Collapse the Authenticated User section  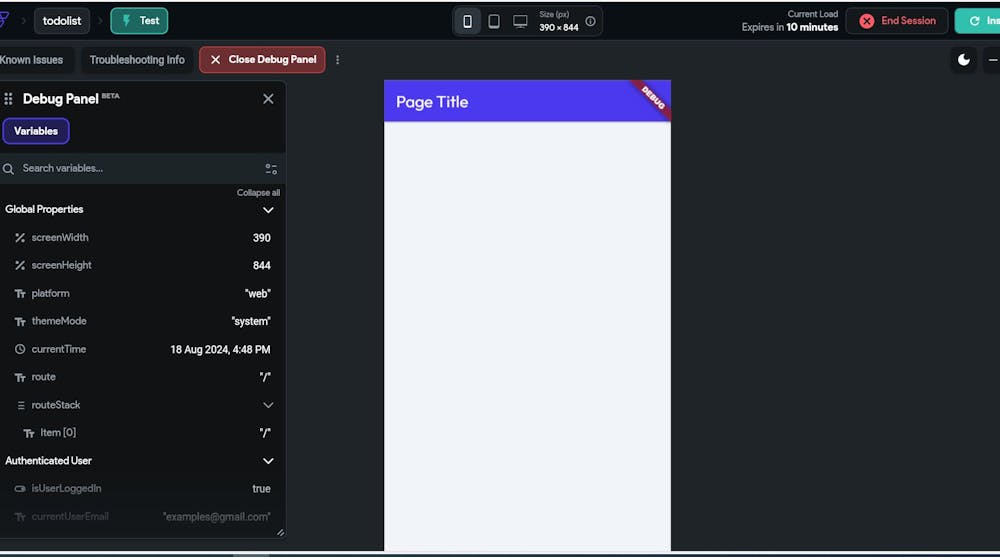tap(268, 461)
